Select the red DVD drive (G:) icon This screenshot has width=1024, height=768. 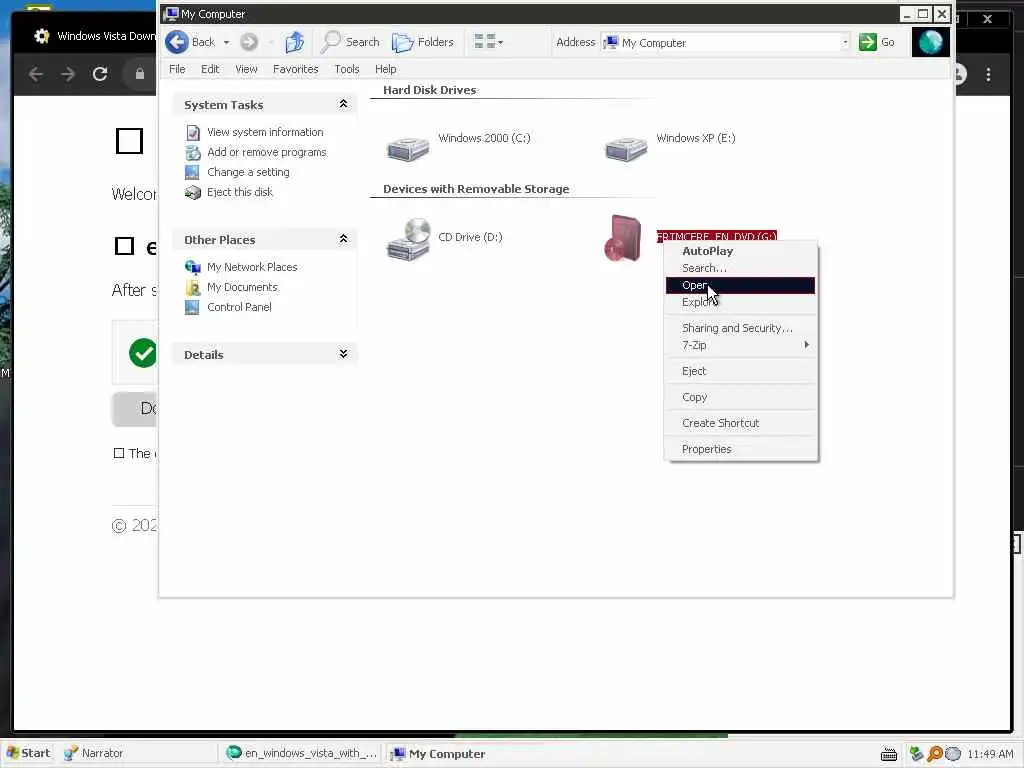[624, 238]
